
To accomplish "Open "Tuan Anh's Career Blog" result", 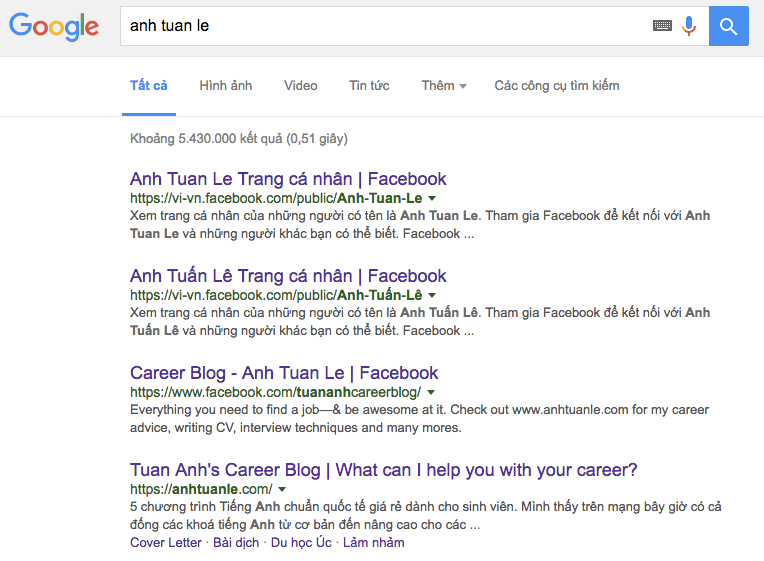I will 383,470.
